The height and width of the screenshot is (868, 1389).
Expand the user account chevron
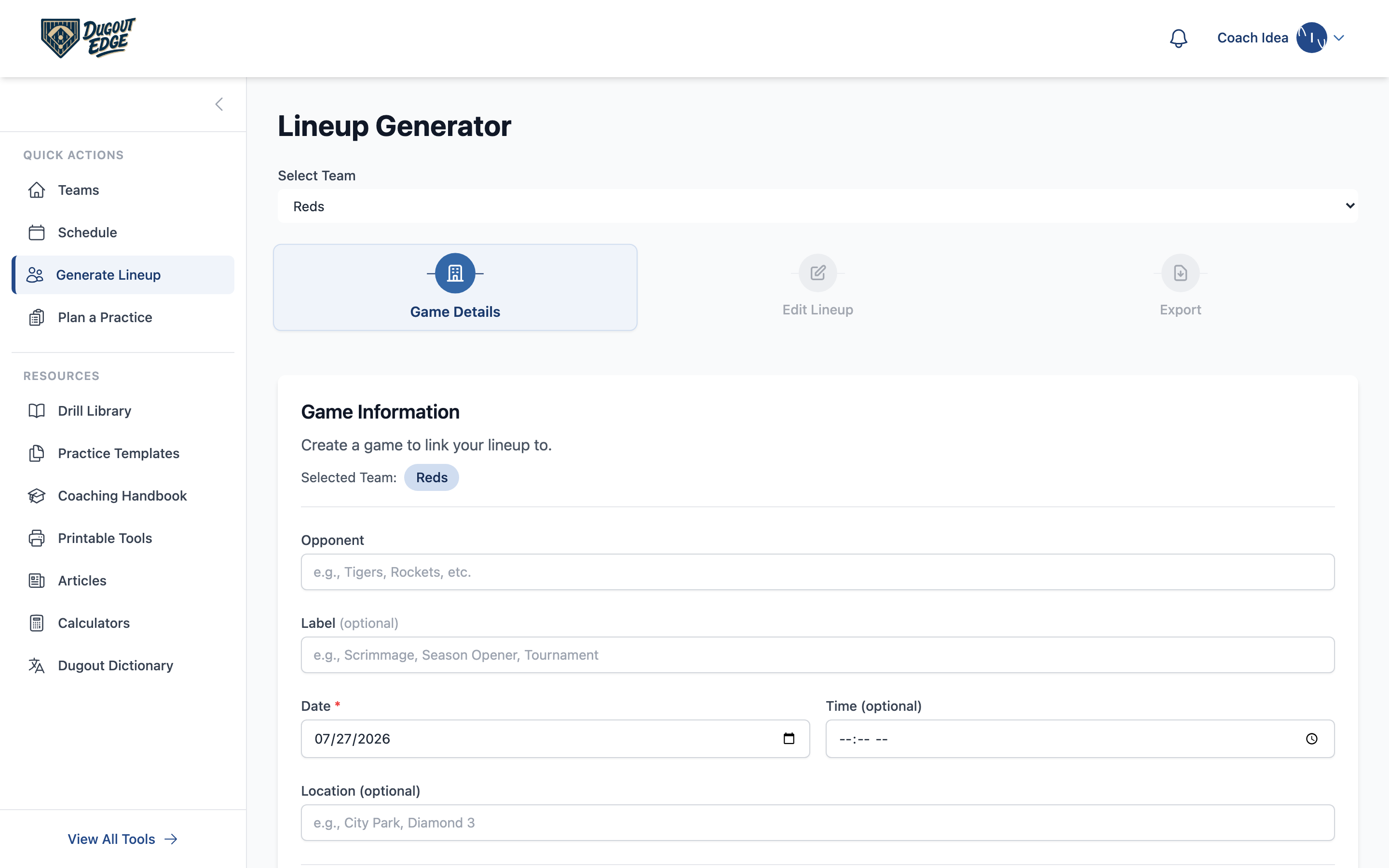click(x=1339, y=38)
